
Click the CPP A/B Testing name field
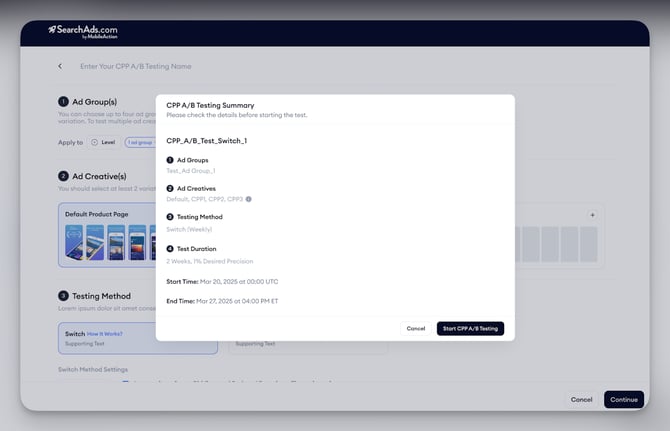[x=135, y=66]
